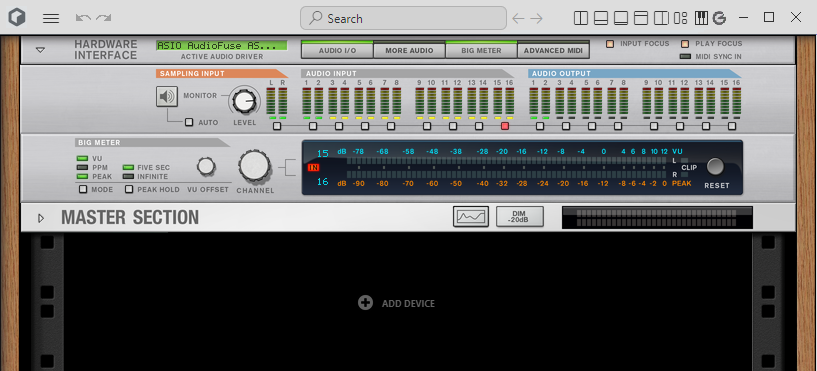Select audio output channels 3-4 meter button
Viewport: 817px width, 371px height.
566,126
